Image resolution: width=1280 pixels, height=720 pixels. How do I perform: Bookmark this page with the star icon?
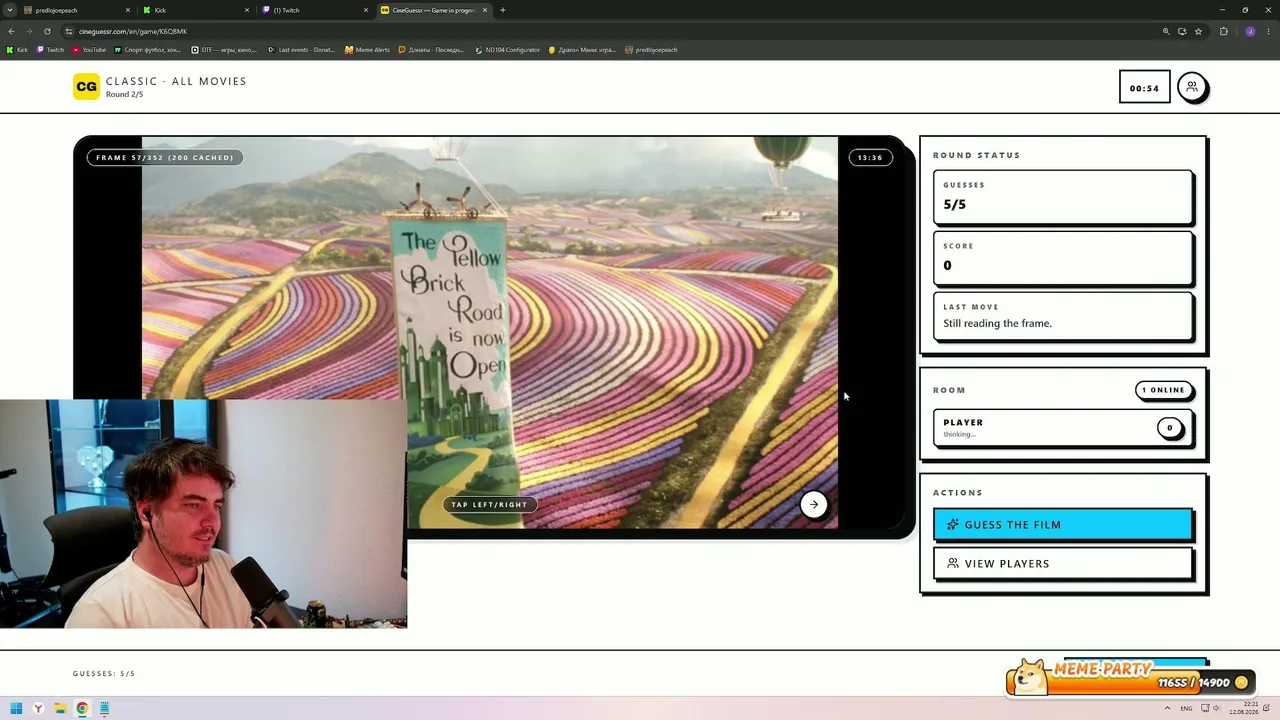pos(1198,31)
